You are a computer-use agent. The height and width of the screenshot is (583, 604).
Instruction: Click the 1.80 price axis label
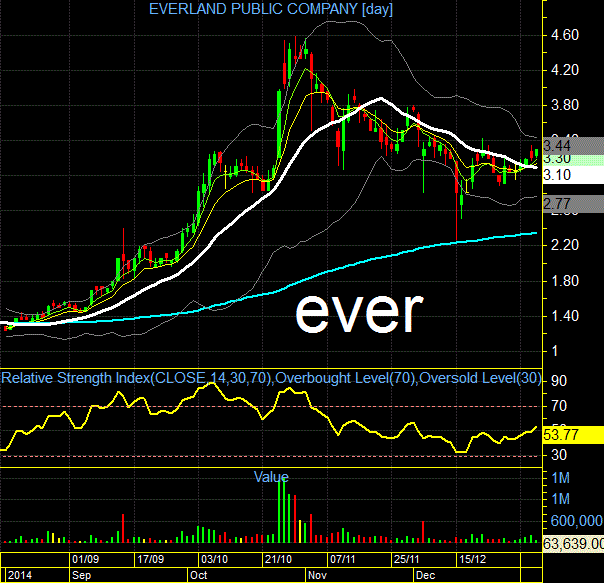pyautogui.click(x=564, y=281)
